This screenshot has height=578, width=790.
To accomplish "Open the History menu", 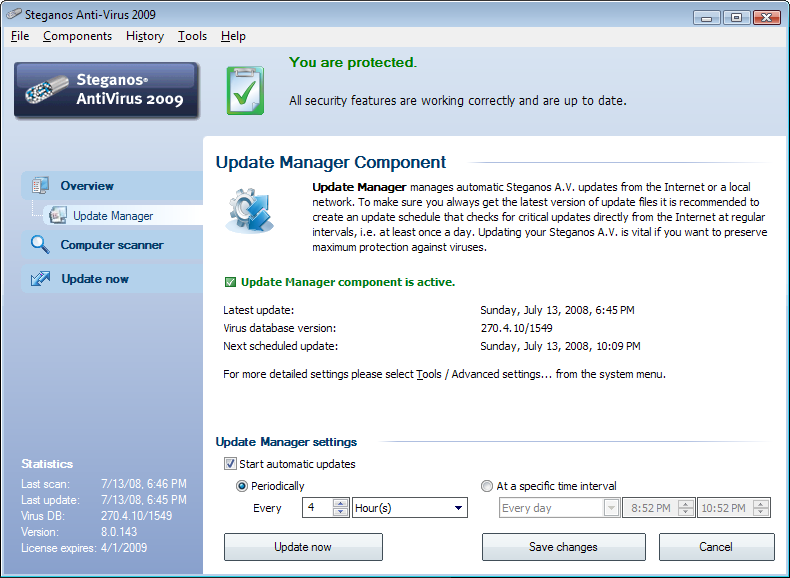I will click(145, 36).
